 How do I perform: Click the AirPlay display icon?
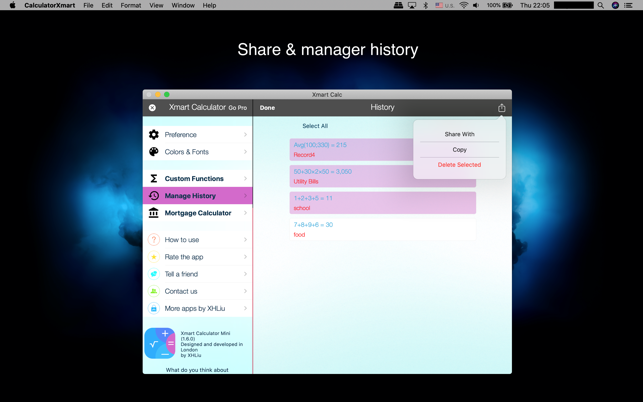click(412, 5)
